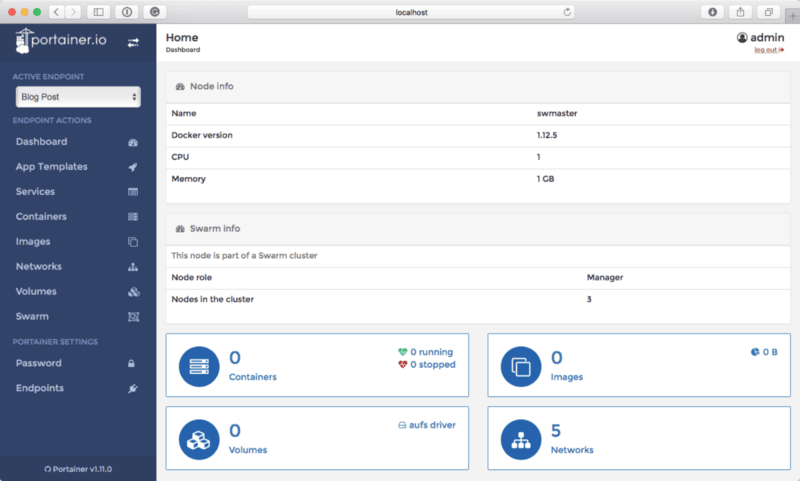The height and width of the screenshot is (481, 800).
Task: Click the Containers server icon in sidebar
Action: pos(133,217)
